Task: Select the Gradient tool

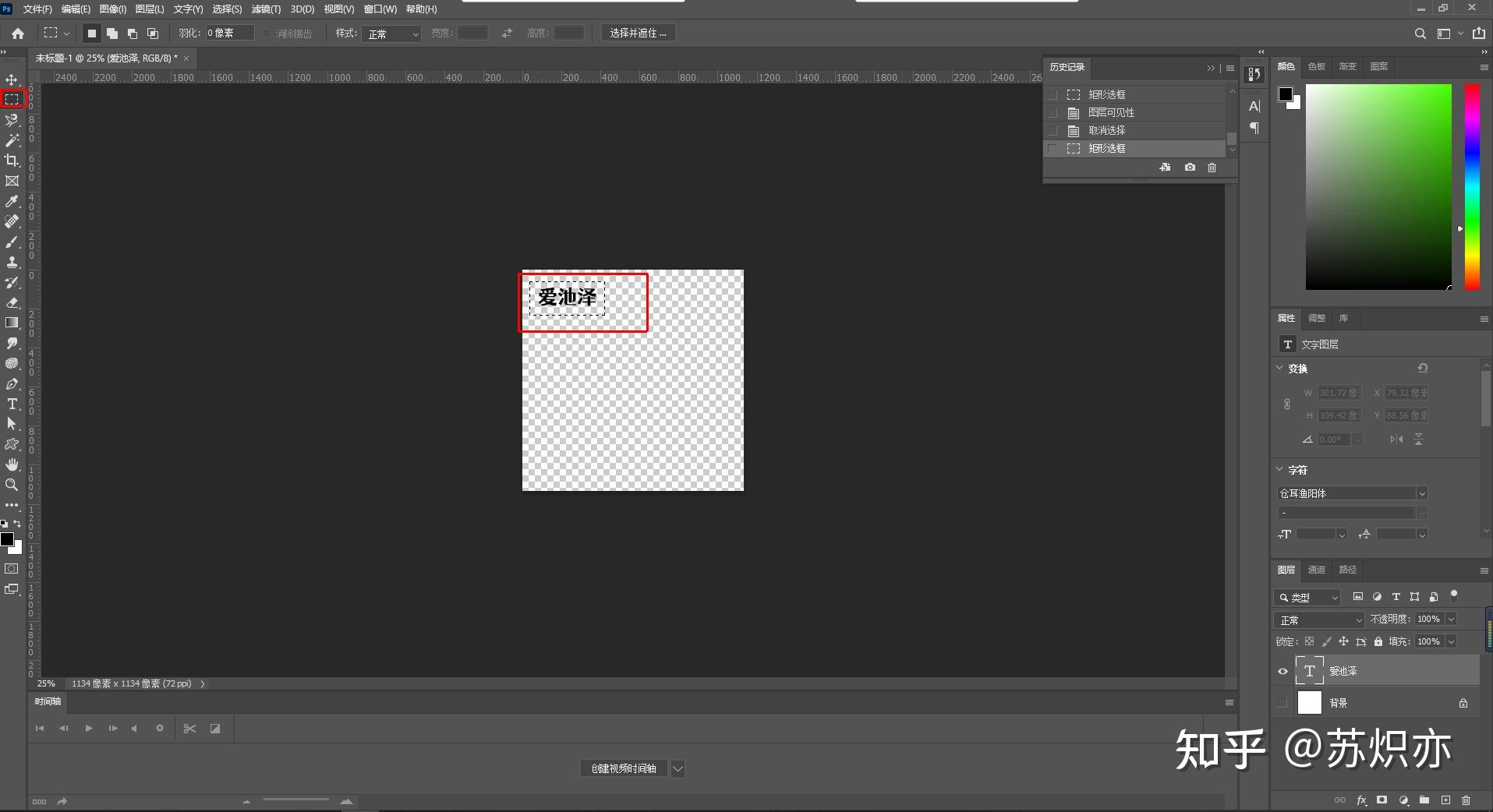Action: pyautogui.click(x=12, y=323)
